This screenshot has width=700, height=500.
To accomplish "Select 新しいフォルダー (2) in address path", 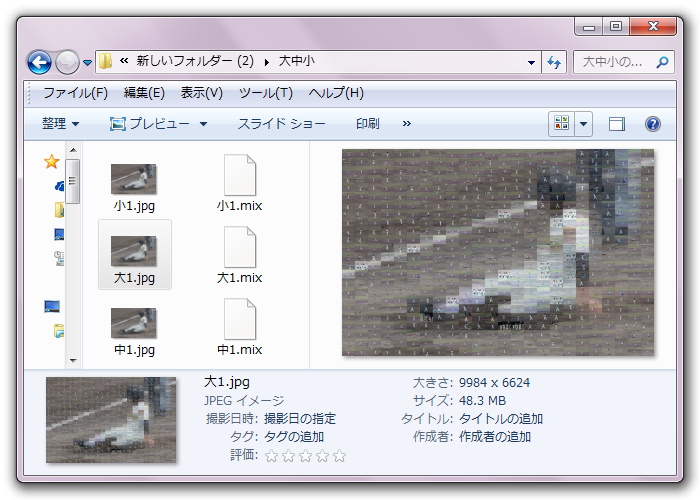I will click(x=195, y=61).
